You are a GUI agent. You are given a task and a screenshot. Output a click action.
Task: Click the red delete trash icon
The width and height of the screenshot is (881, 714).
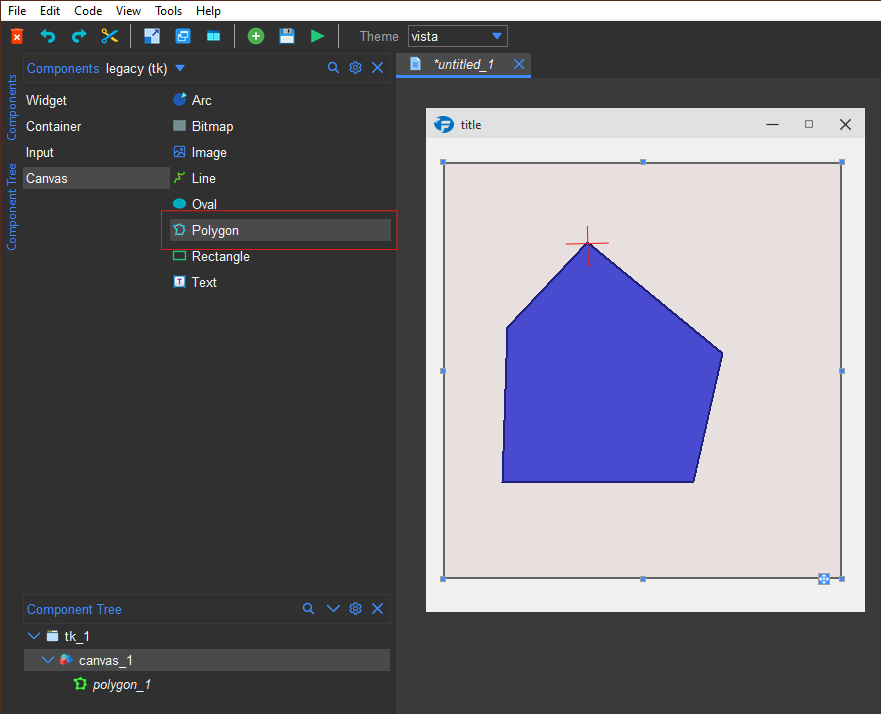click(17, 37)
